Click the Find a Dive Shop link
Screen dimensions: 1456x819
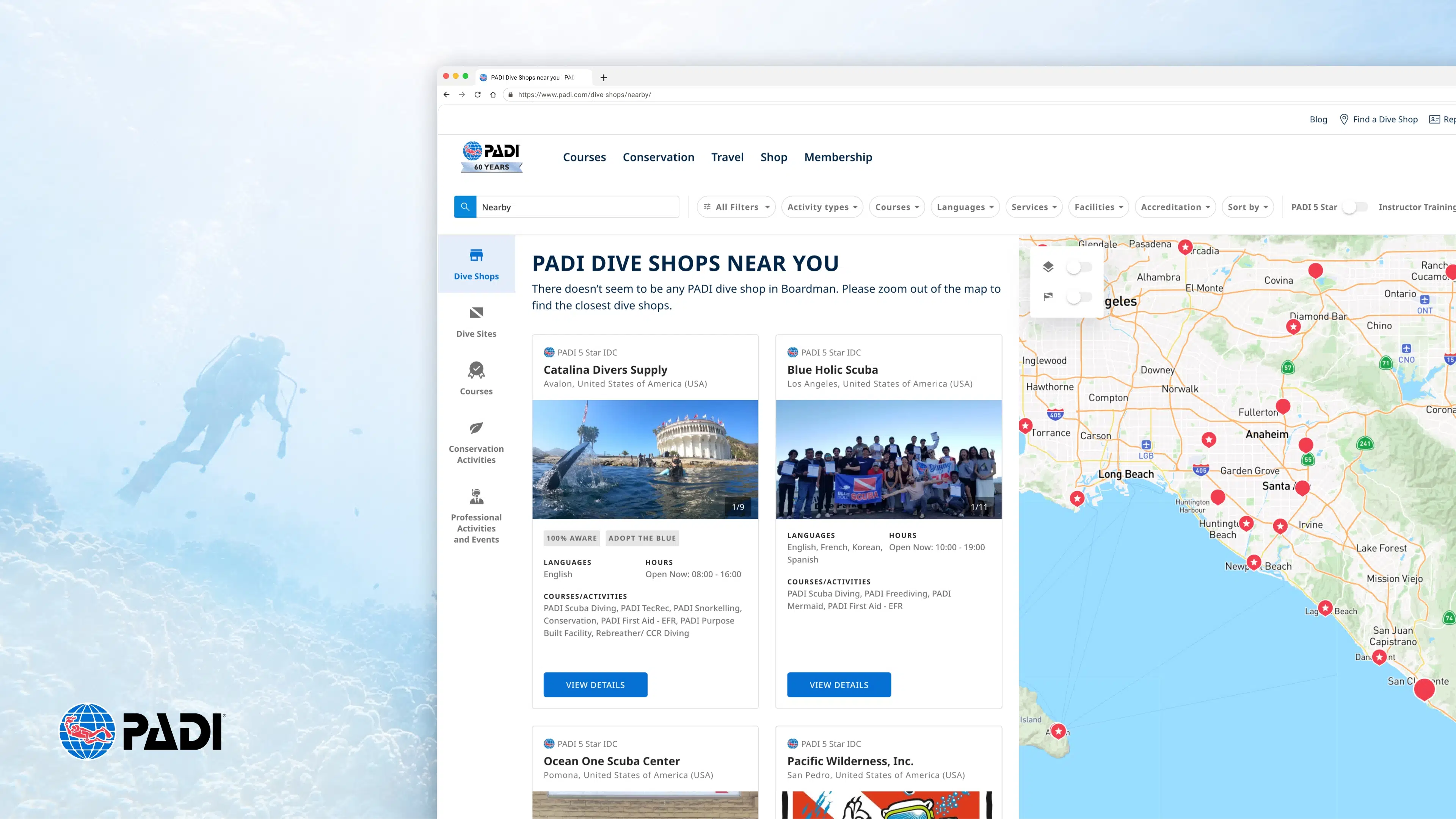1385,119
